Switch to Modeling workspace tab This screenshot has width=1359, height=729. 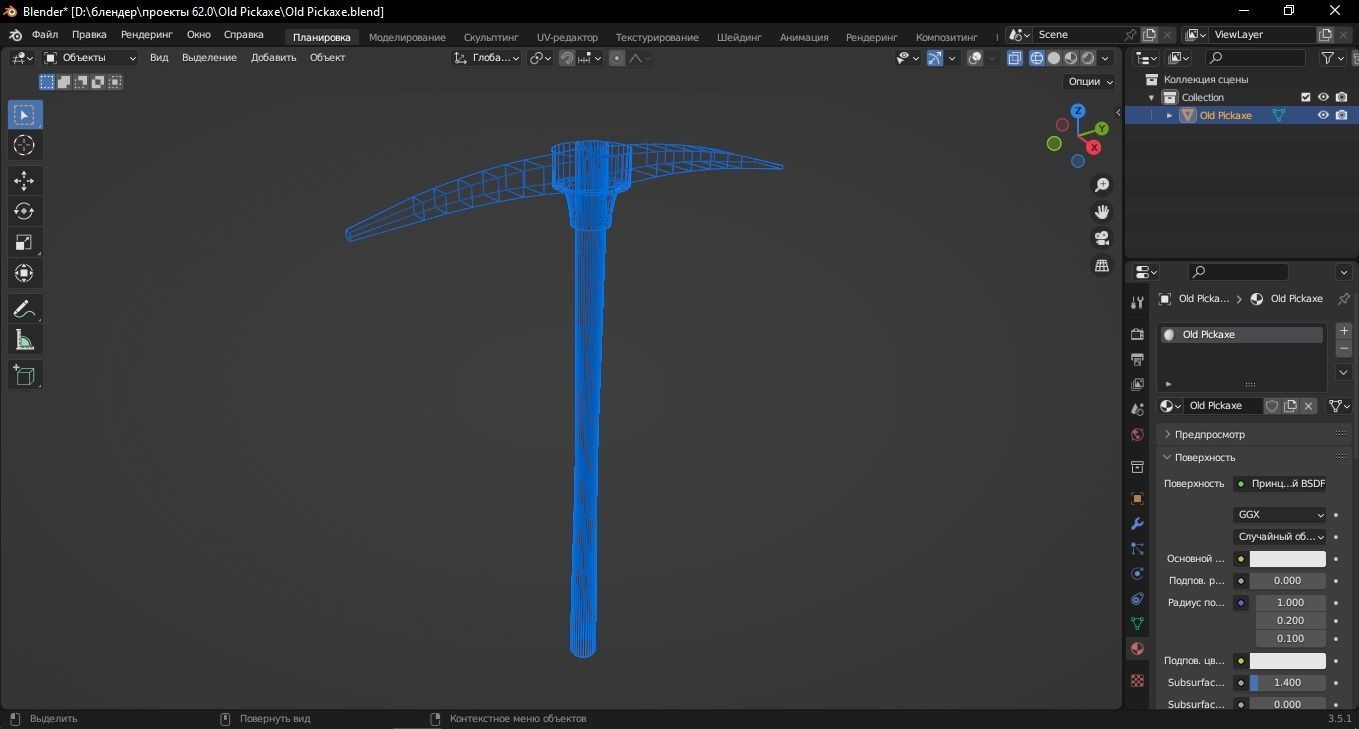(x=407, y=37)
